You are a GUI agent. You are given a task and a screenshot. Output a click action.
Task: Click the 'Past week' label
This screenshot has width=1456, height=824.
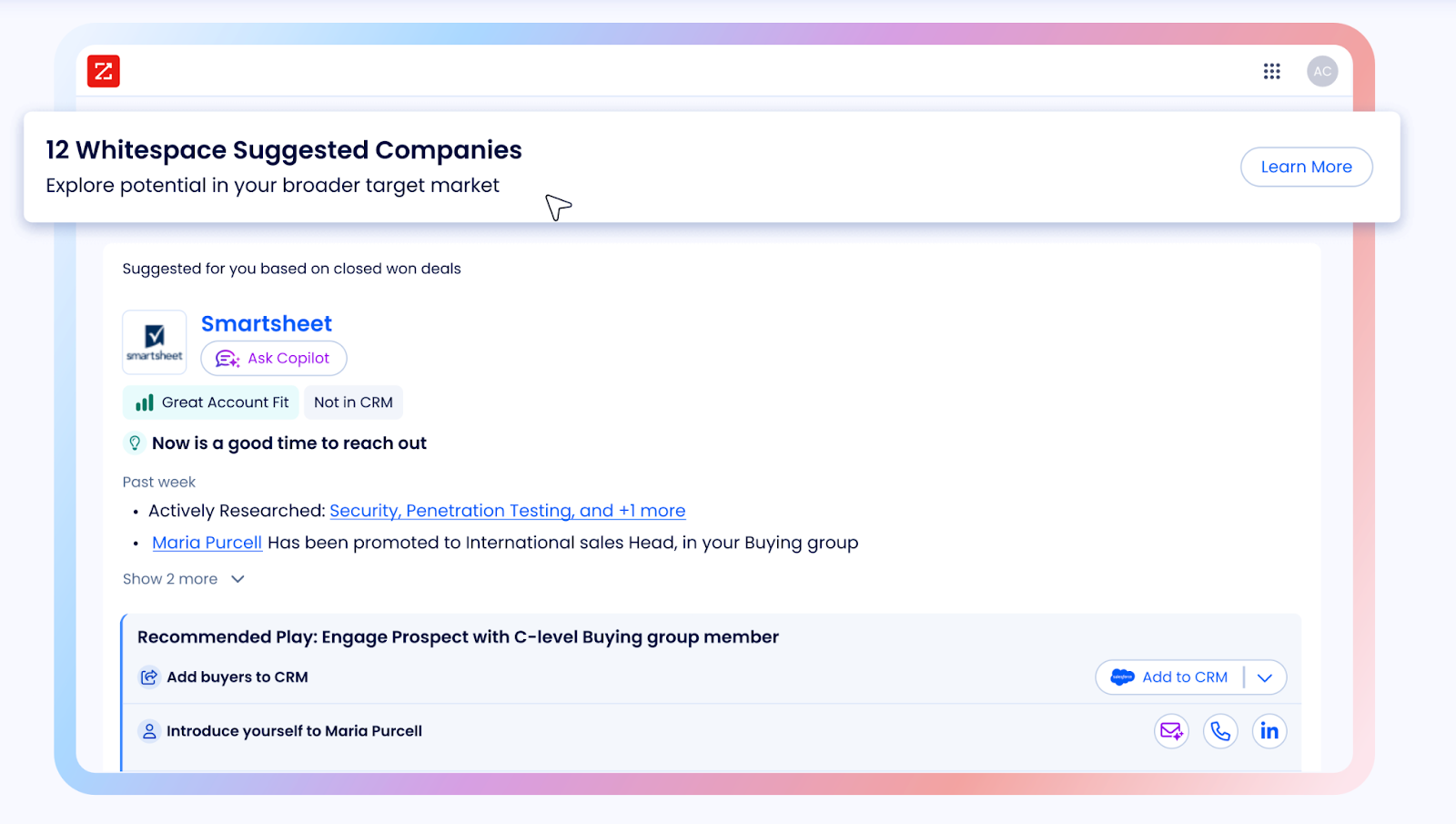click(159, 483)
